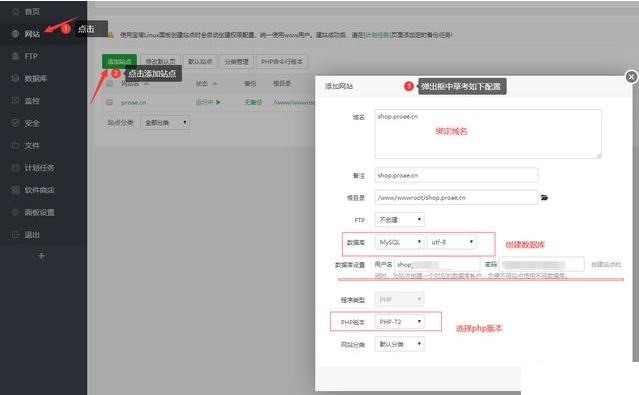Click the 默认站点 button
The height and width of the screenshot is (395, 639).
(200, 62)
